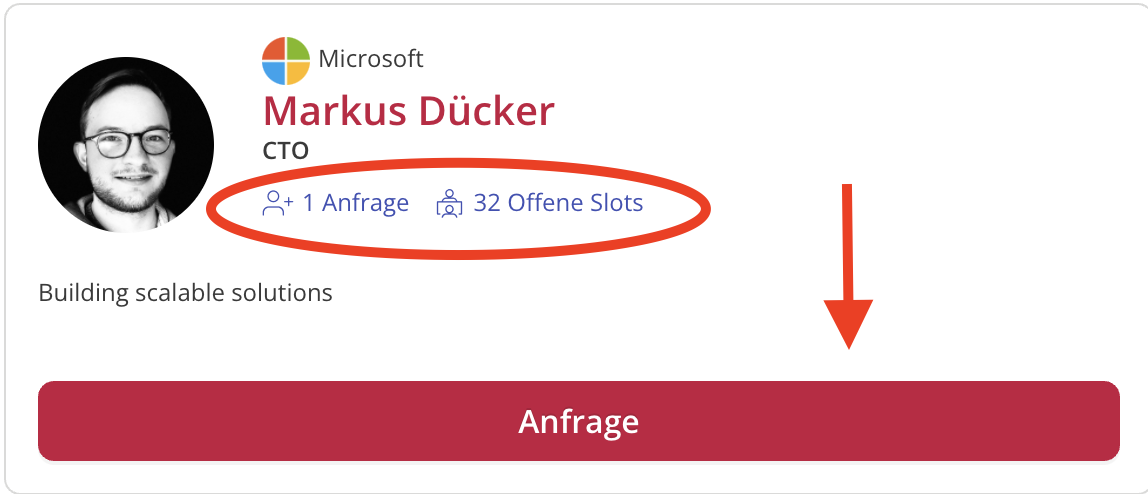1148x494 pixels.
Task: Open the Markus Dücker name link
Action: (409, 112)
